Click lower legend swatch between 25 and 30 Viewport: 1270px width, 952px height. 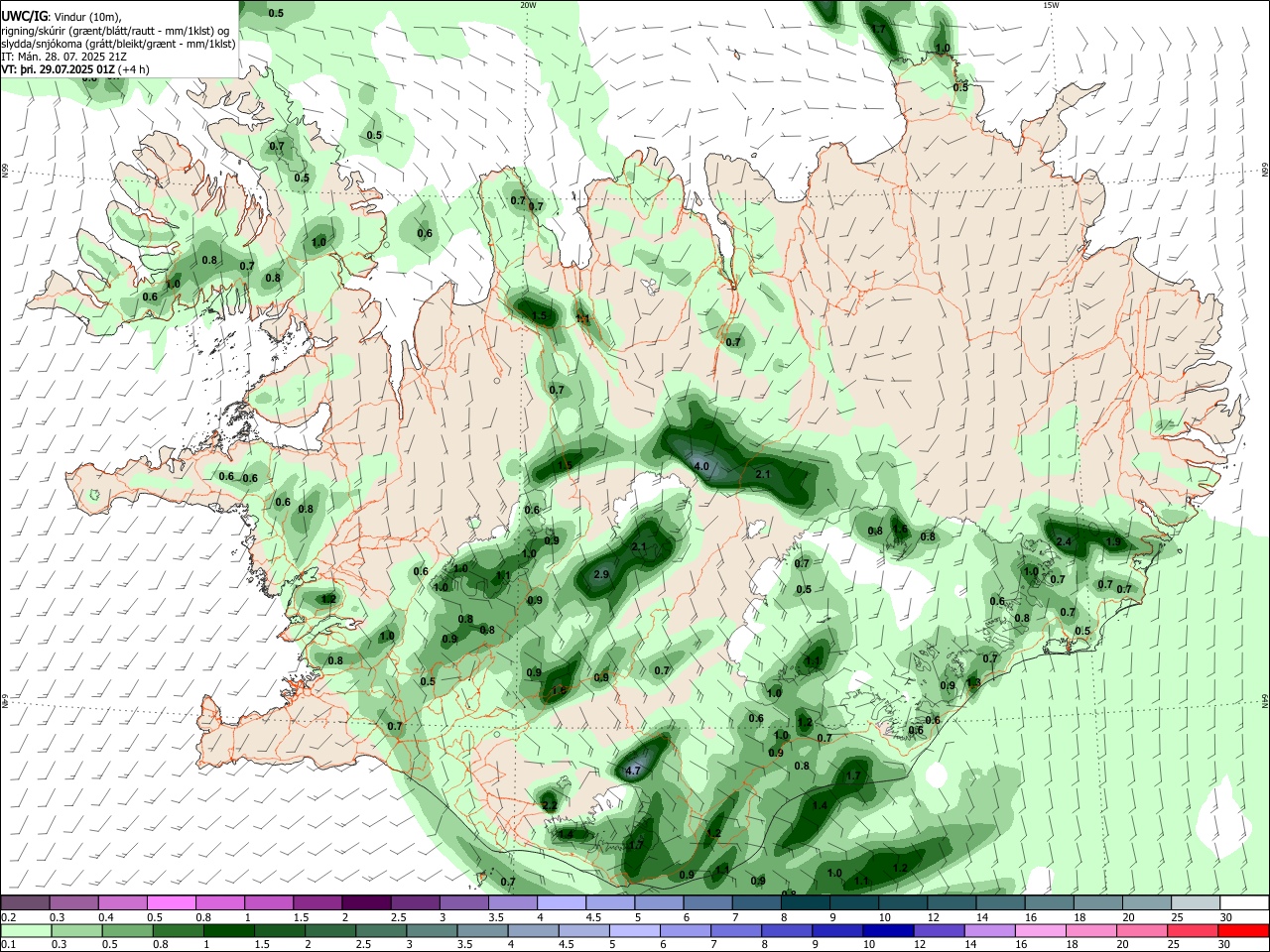point(1193,930)
